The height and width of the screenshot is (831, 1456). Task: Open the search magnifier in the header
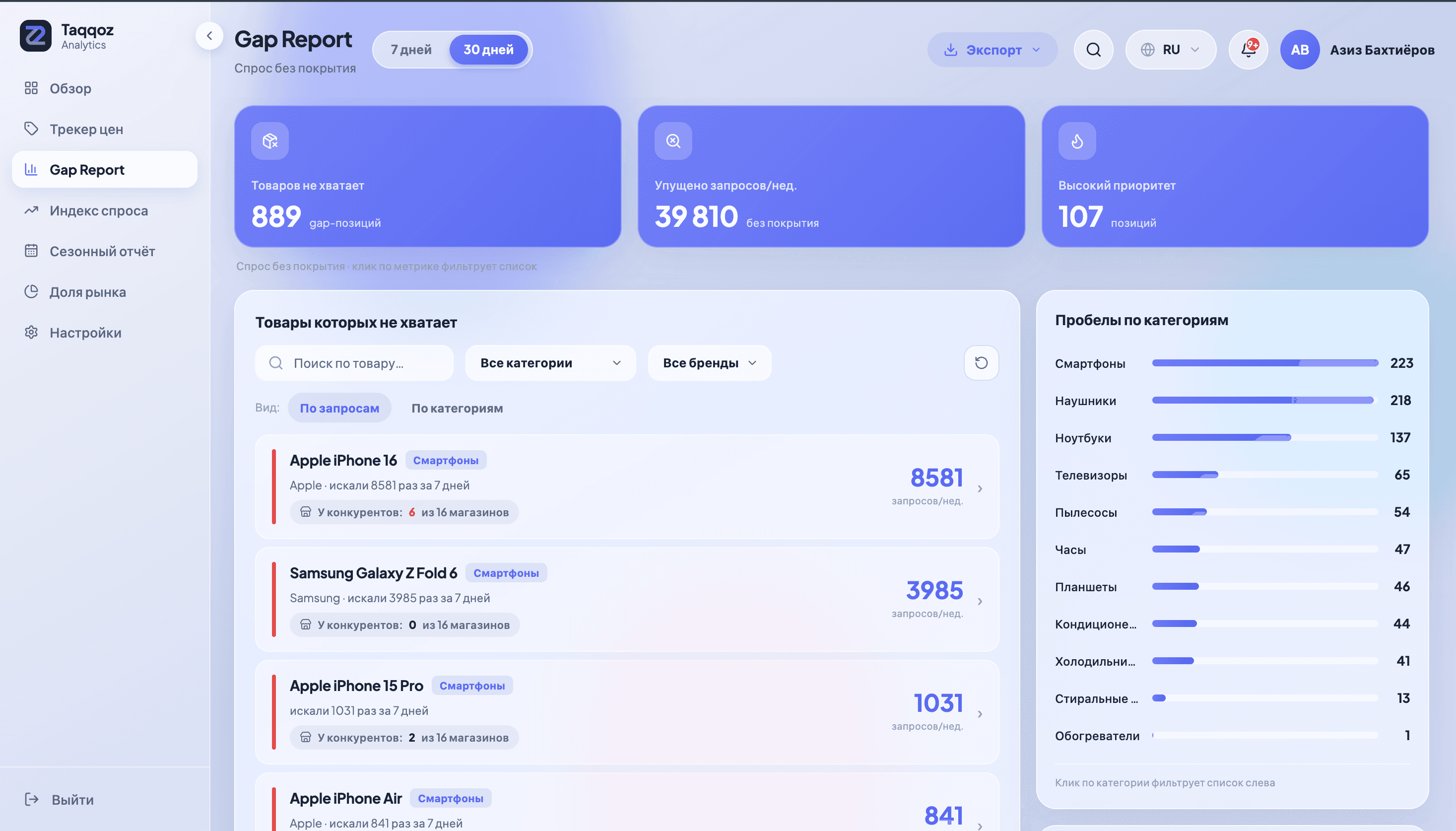[1093, 50]
